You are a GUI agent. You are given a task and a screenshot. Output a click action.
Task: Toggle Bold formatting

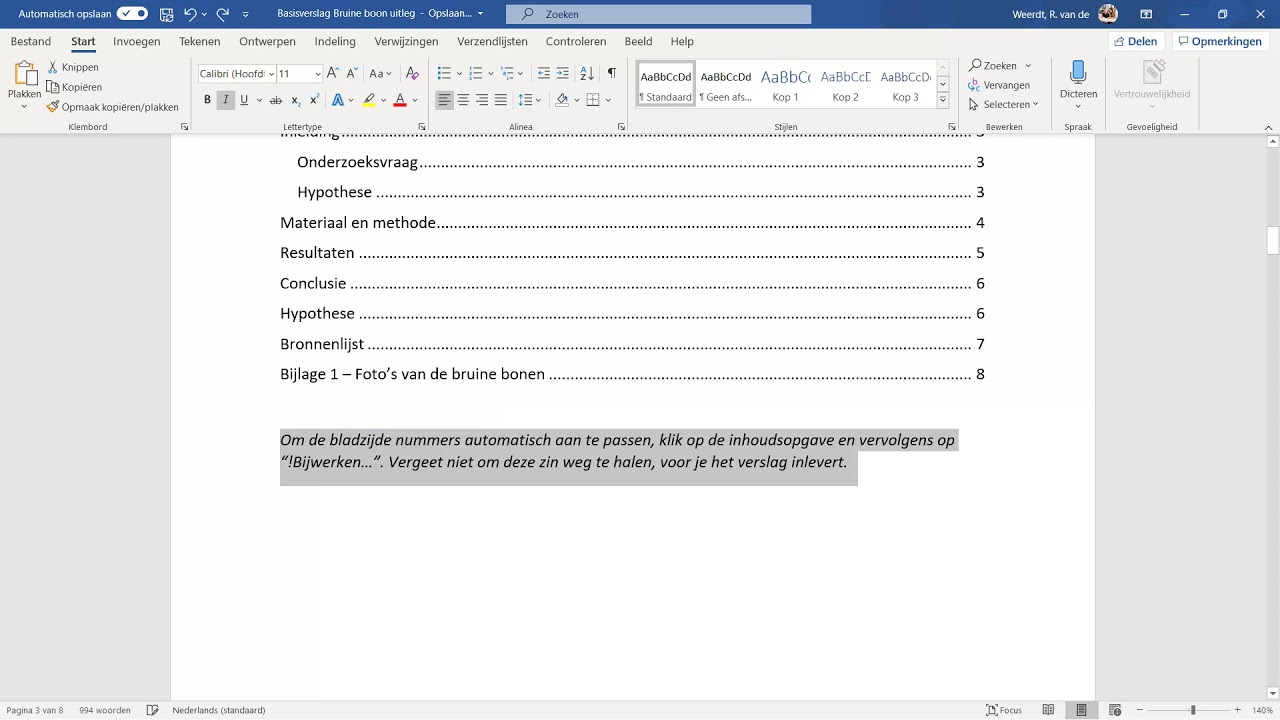[207, 100]
